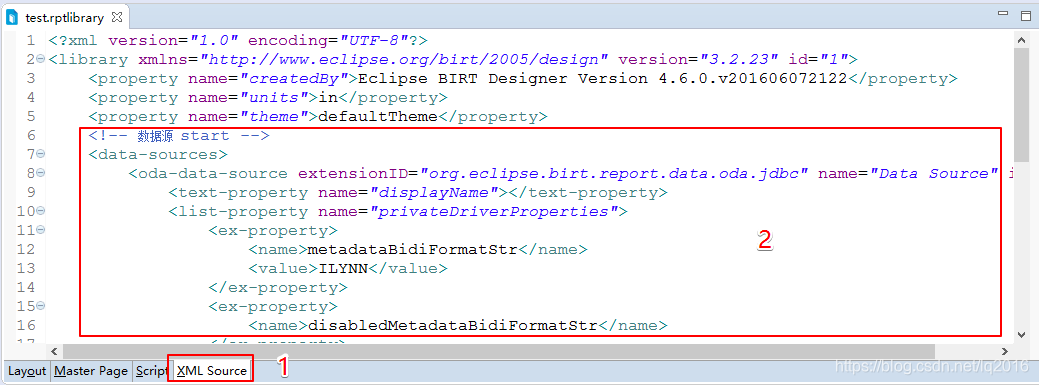Screen dimensions: 1039x385
Task: Click the defaultTheme property text
Action: [378, 117]
